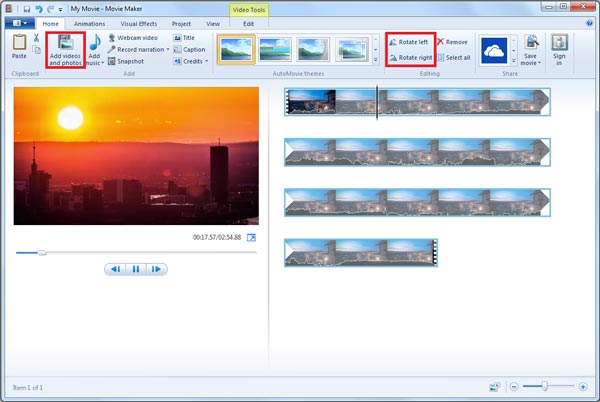Apply the third AutoMovie theme thumbnail
The width and height of the screenshot is (600, 402).
(313, 49)
